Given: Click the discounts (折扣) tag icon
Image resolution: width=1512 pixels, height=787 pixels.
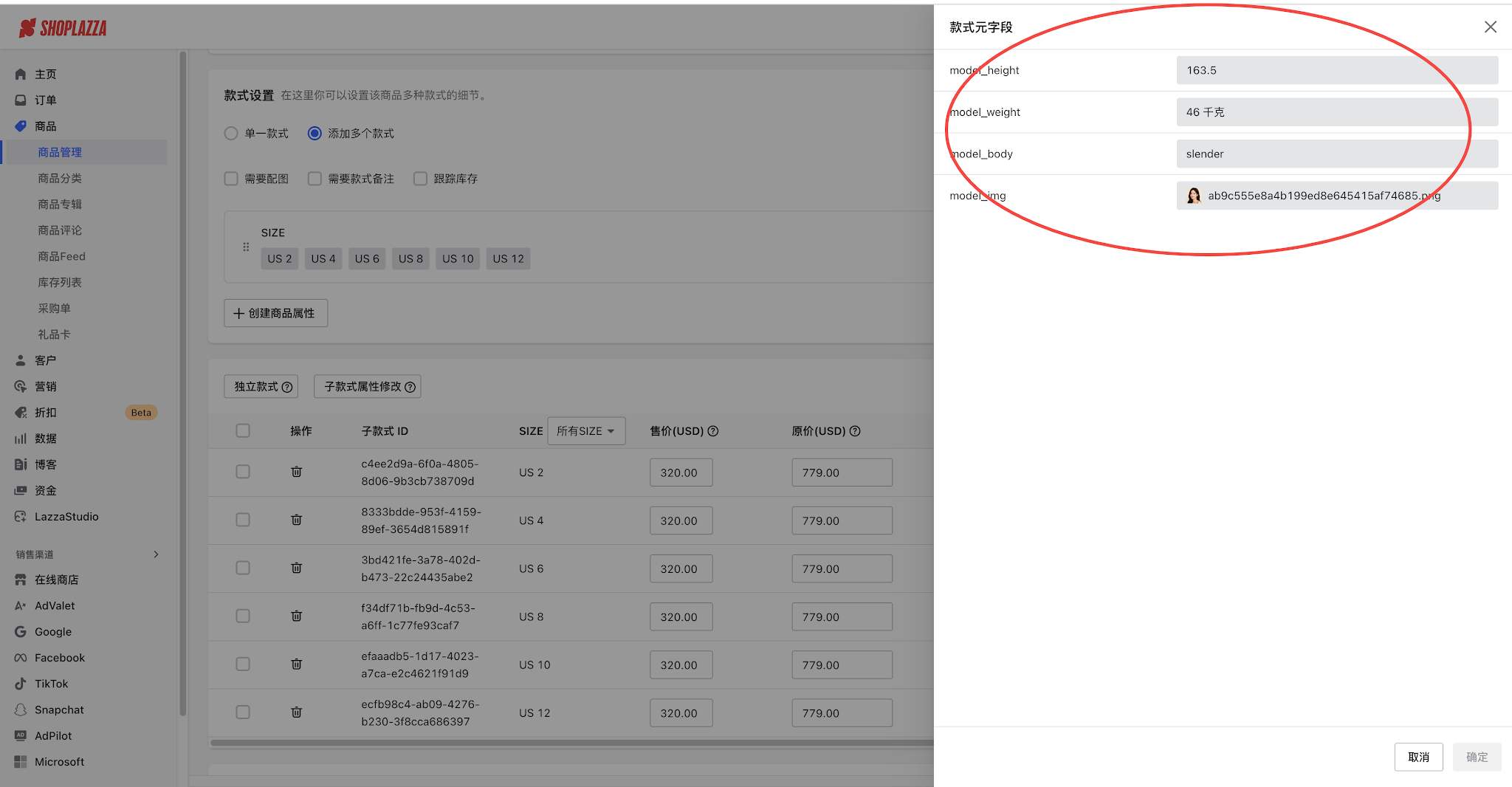Looking at the screenshot, I should 21,413.
